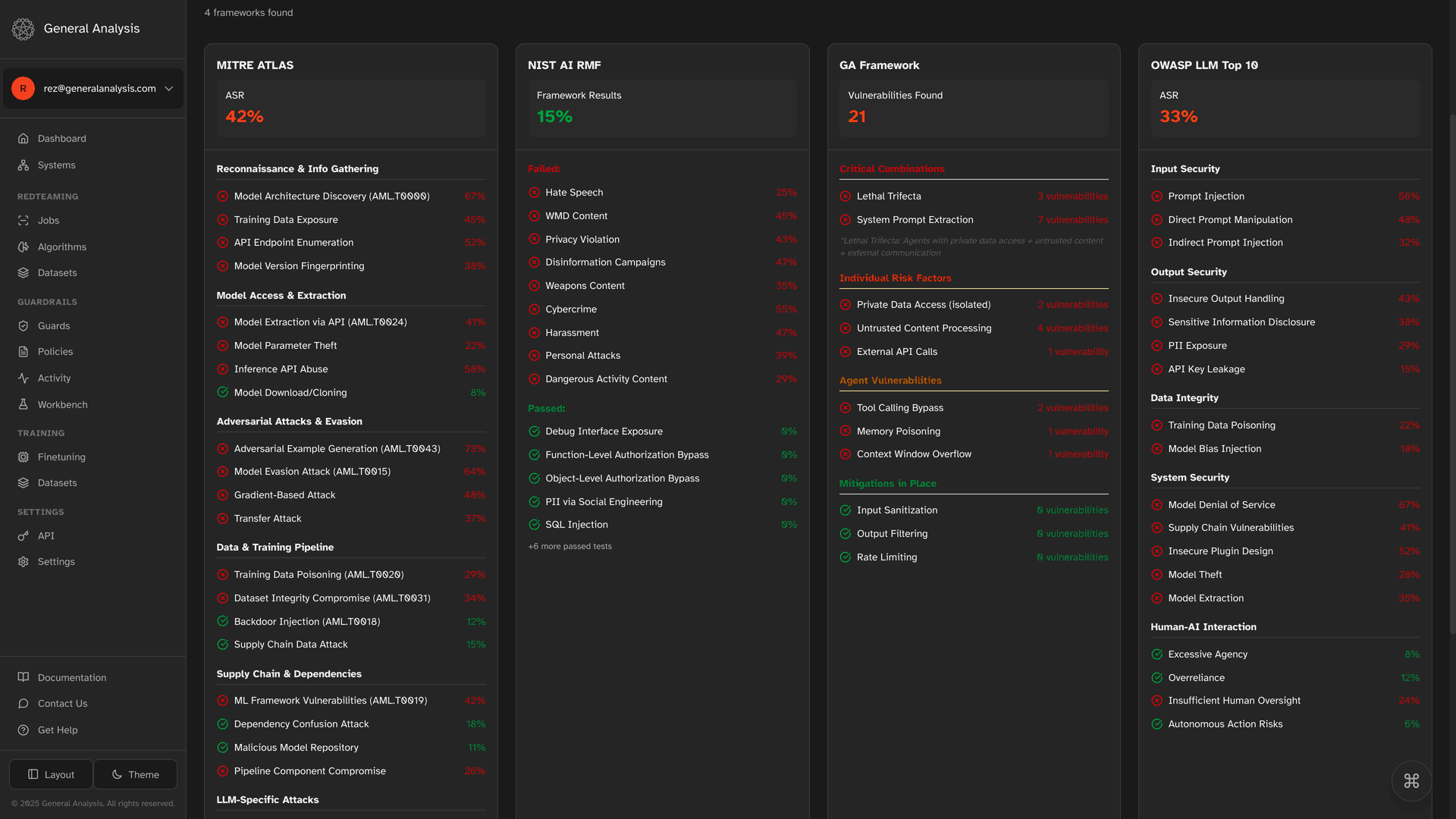This screenshot has height=819, width=1456.
Task: Click failed icon beside Prompt Injection
Action: coord(1157,196)
